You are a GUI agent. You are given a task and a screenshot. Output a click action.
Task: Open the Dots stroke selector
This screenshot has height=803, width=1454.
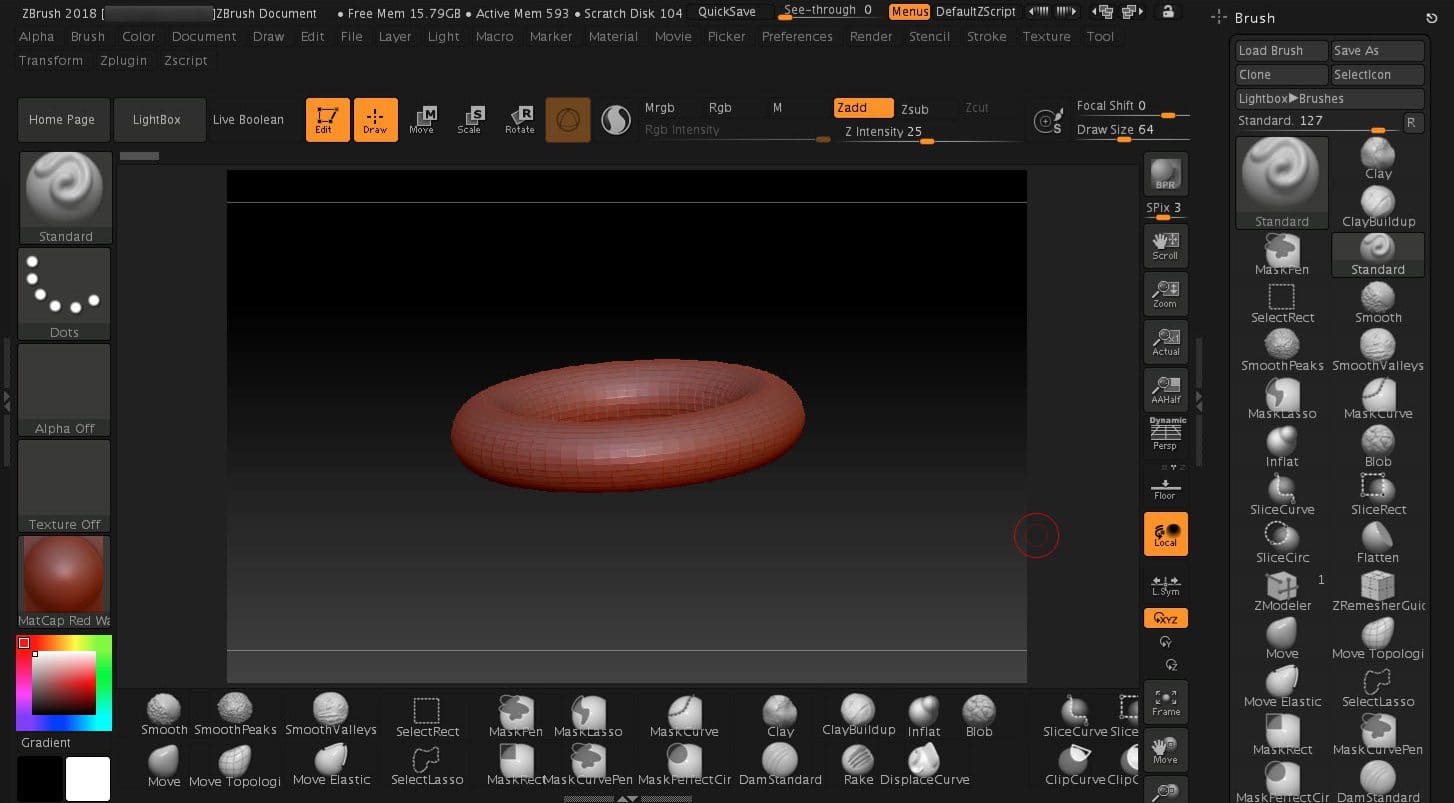pos(65,293)
